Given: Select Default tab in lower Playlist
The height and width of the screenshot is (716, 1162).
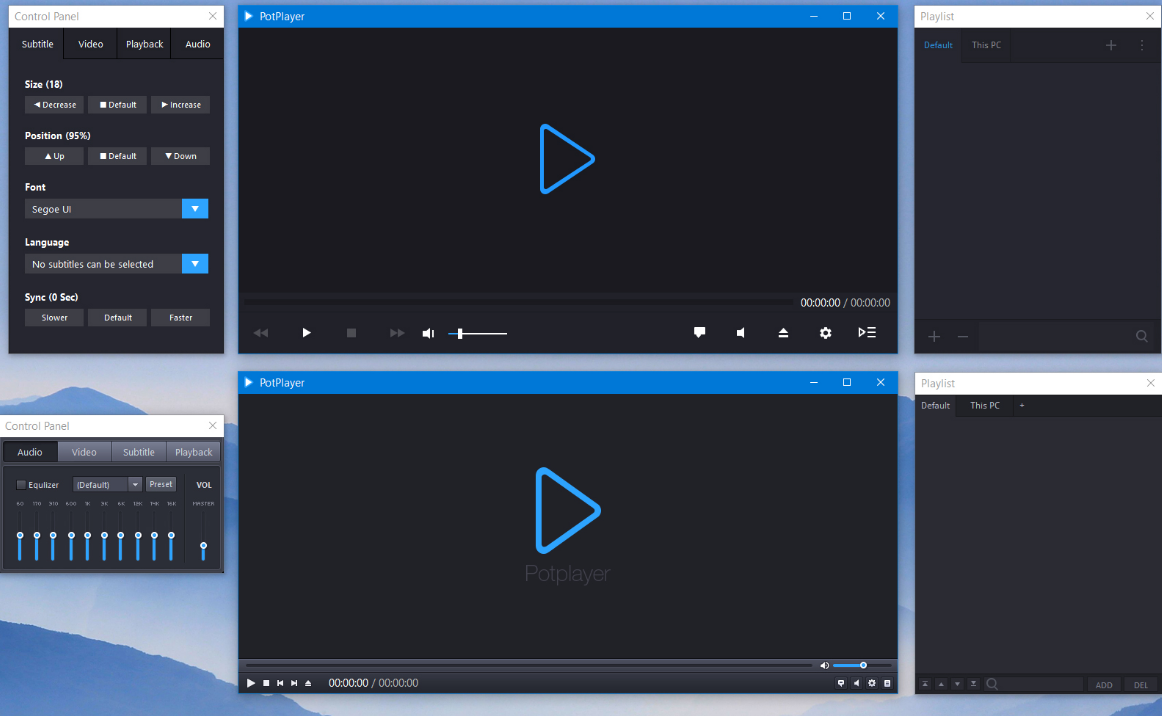Looking at the screenshot, I should pyautogui.click(x=935, y=405).
